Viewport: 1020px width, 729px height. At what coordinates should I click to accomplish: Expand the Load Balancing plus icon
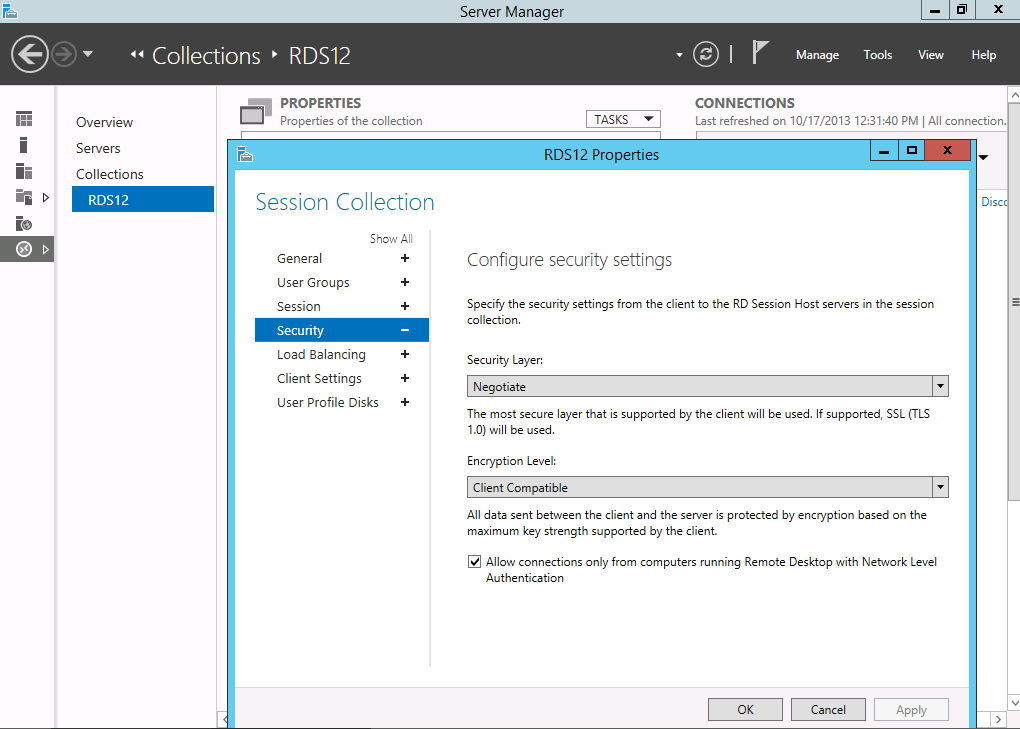point(405,354)
